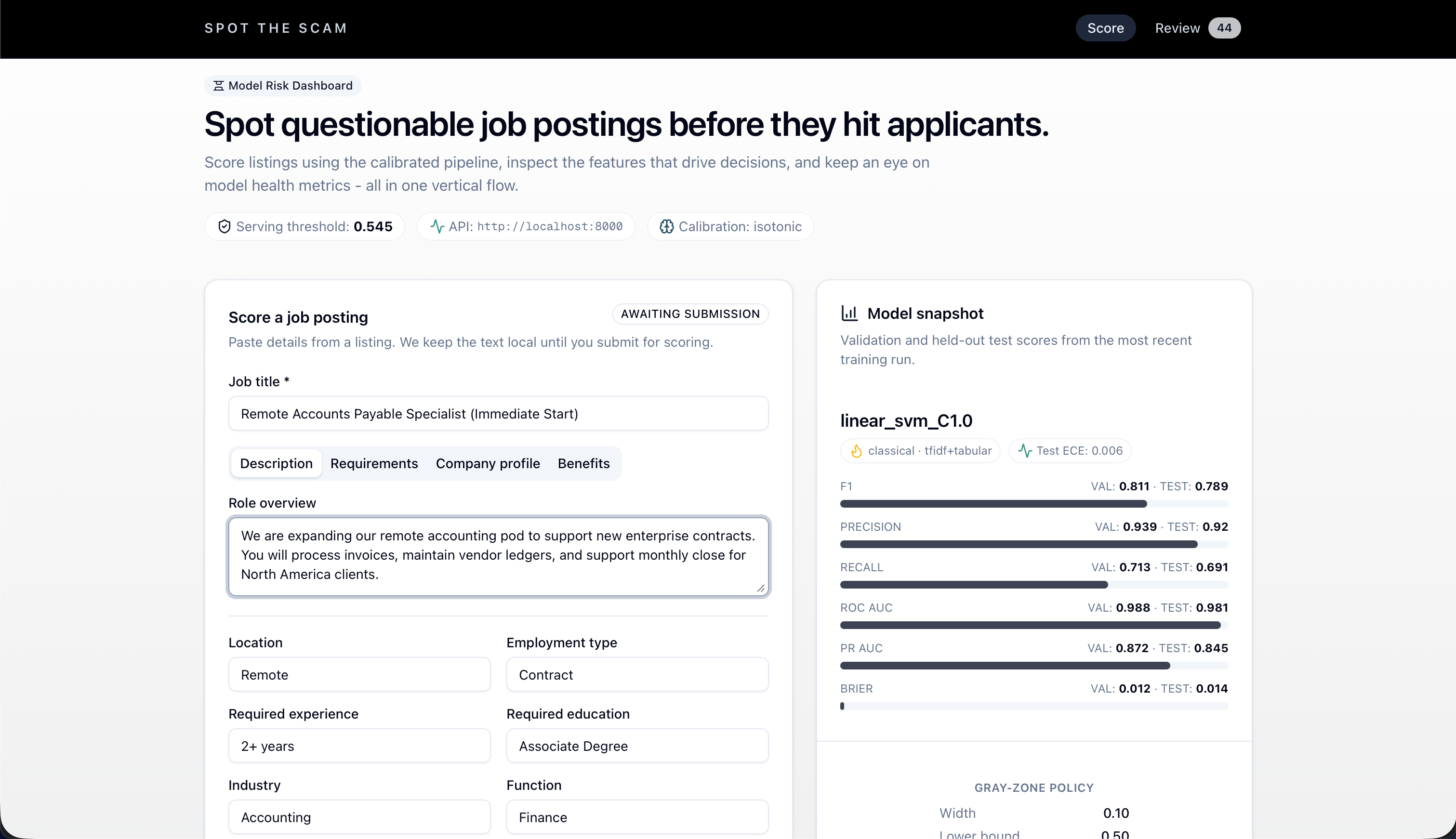Click the brain icon beside Calibration isotonic

(666, 226)
